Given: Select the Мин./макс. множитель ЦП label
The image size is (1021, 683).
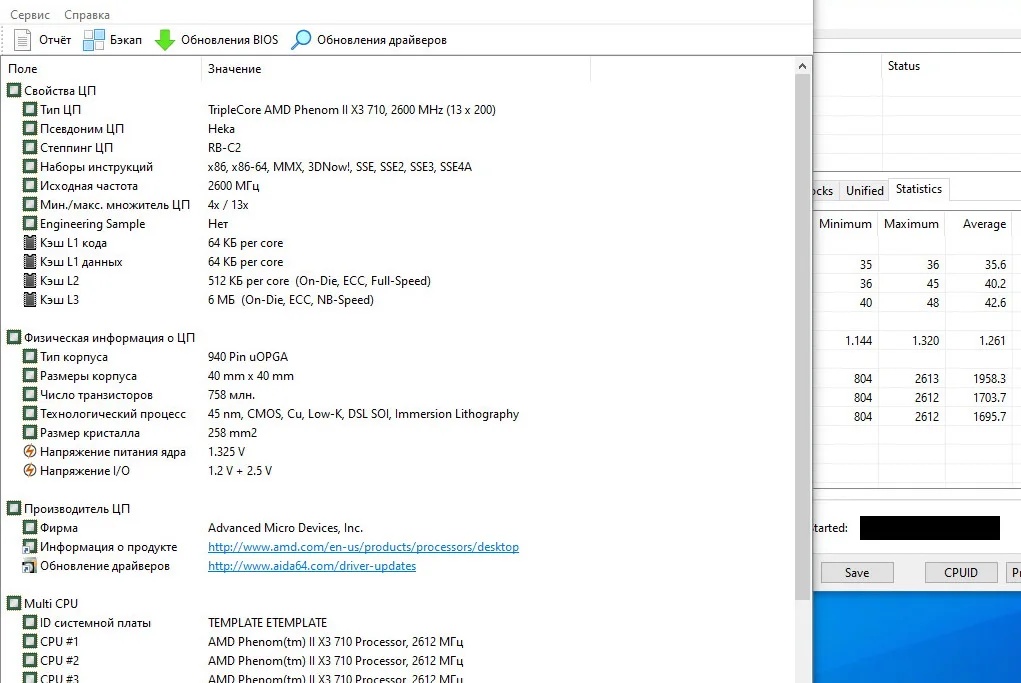Looking at the screenshot, I should point(115,204).
